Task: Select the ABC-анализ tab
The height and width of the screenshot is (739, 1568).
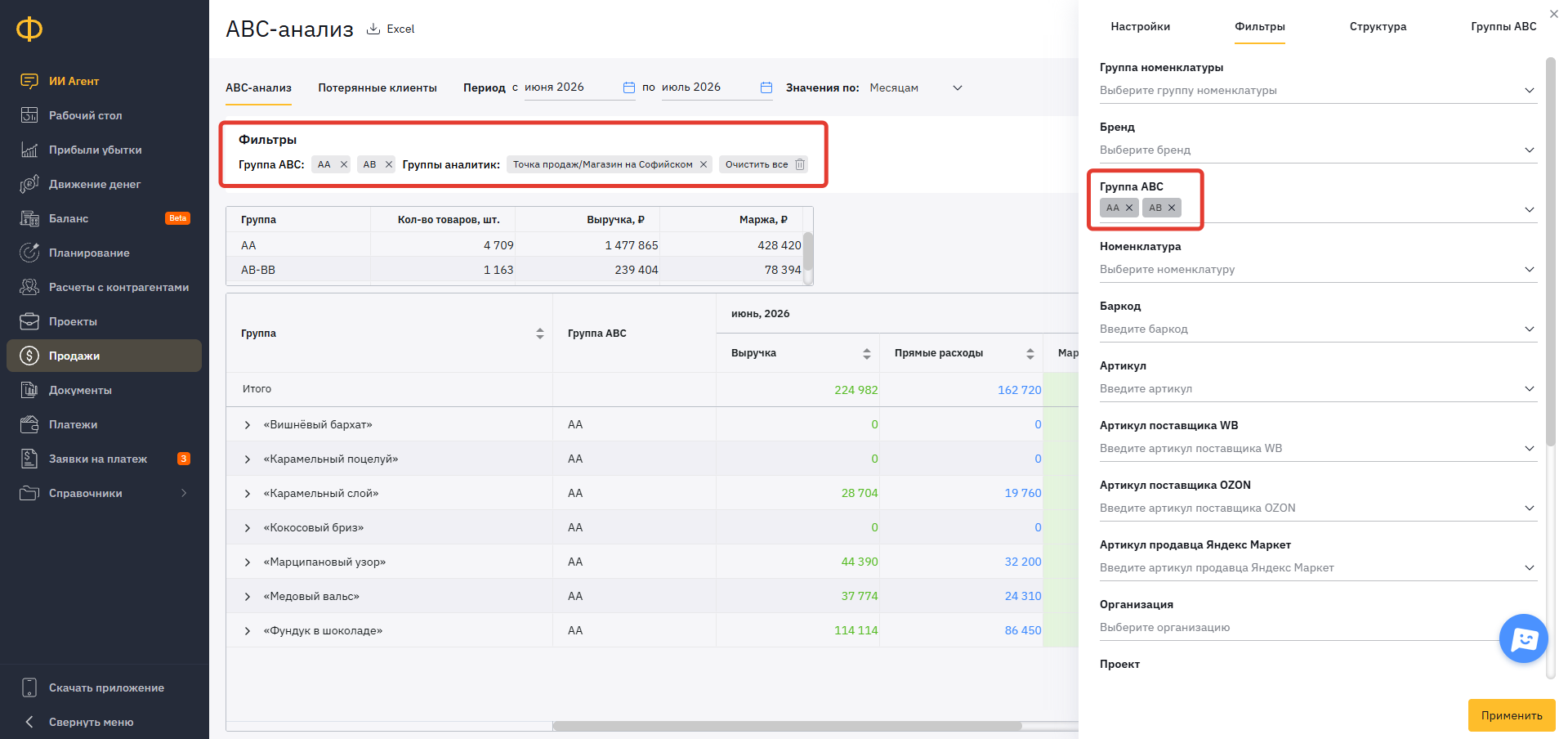Action: pos(258,87)
